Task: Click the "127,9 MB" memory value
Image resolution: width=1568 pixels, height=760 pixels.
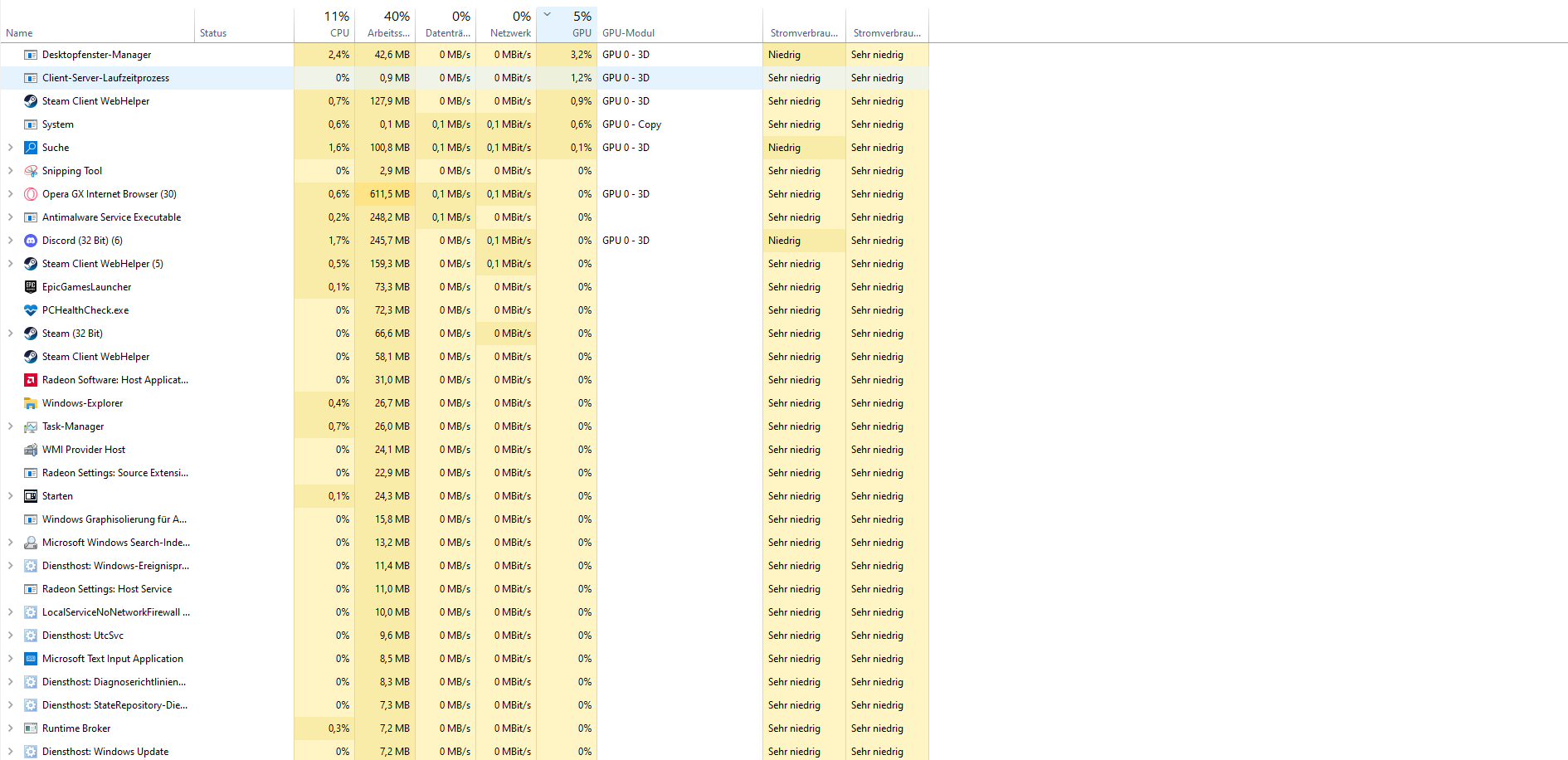Action: (x=390, y=101)
